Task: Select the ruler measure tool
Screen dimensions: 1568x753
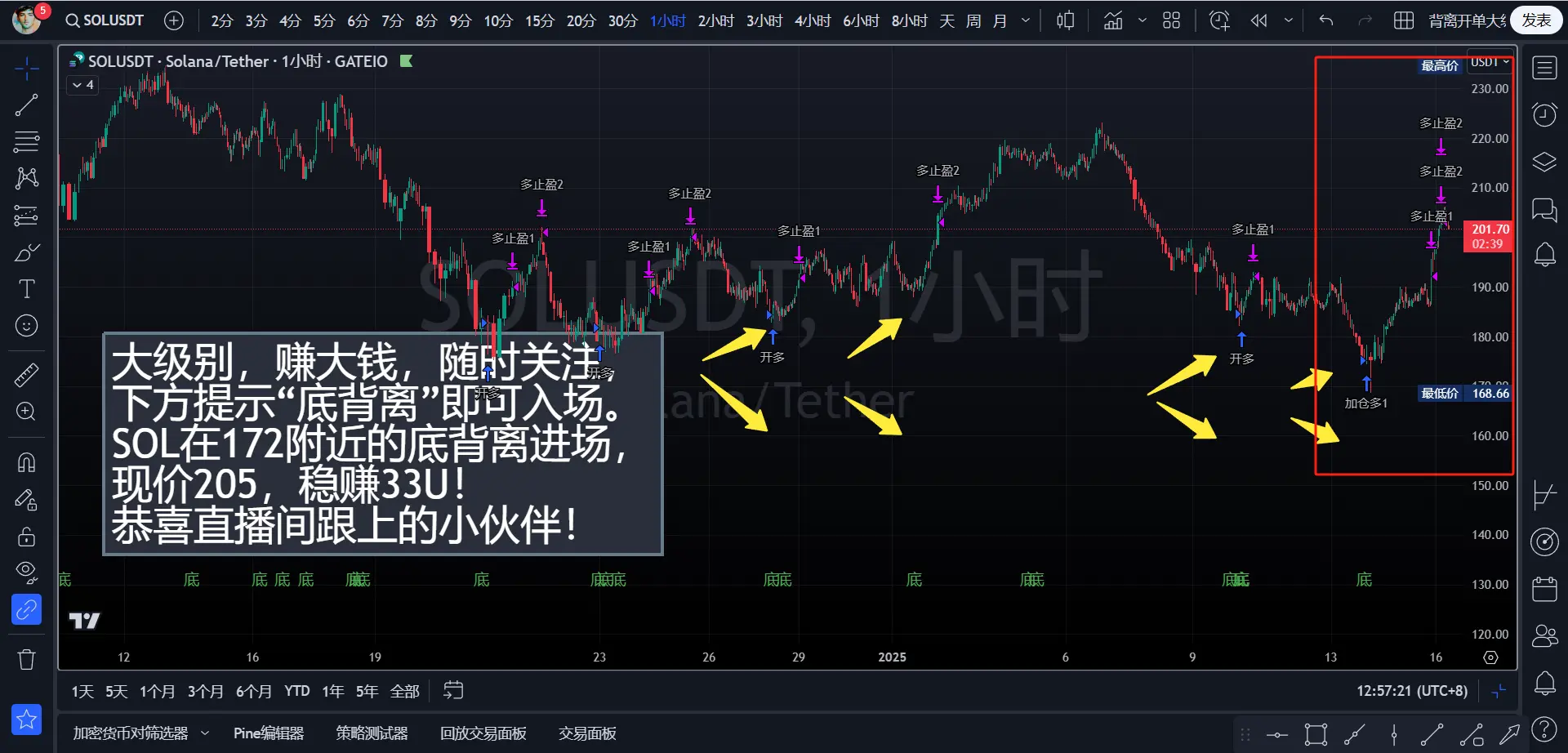Action: point(26,375)
